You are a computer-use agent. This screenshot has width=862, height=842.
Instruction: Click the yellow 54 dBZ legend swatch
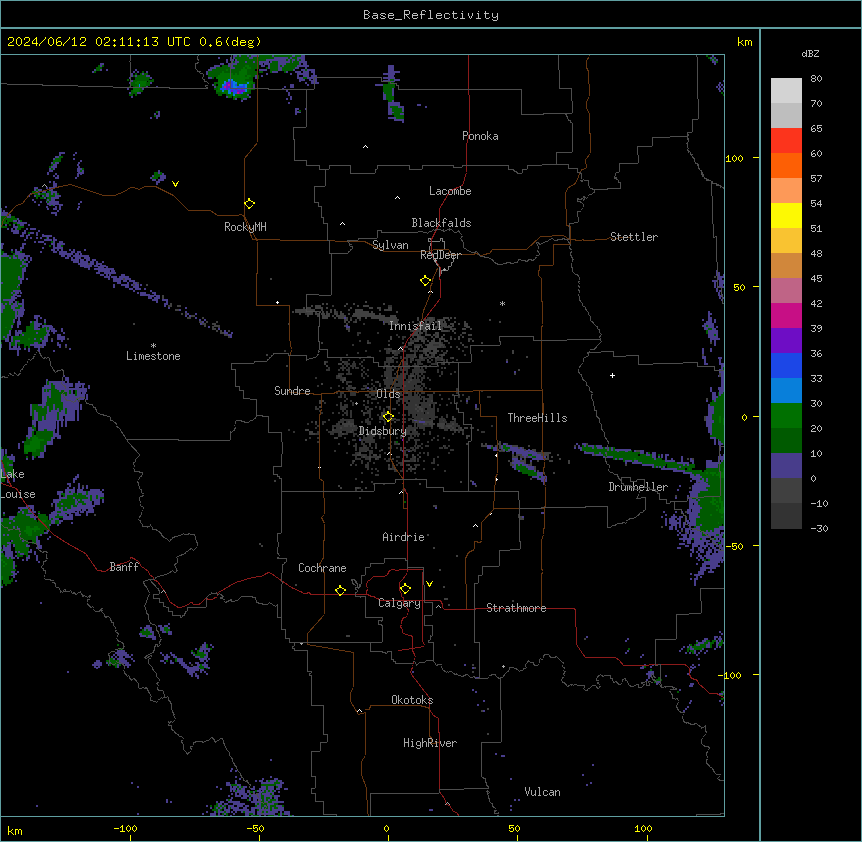[x=786, y=215]
